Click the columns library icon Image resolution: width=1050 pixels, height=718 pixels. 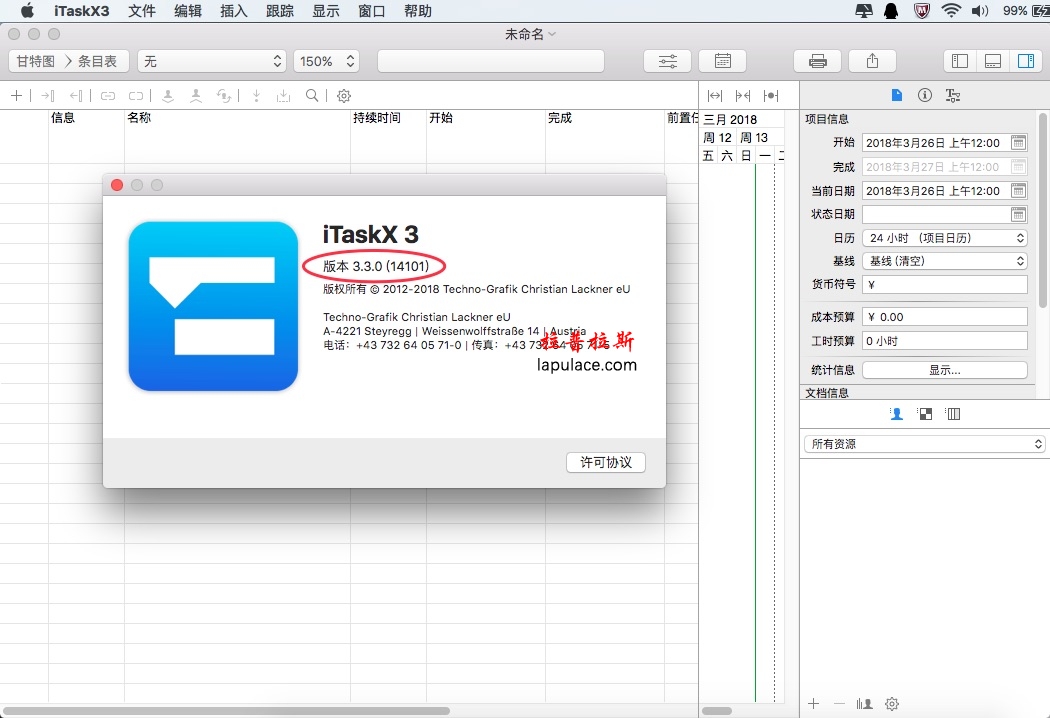[x=953, y=414]
